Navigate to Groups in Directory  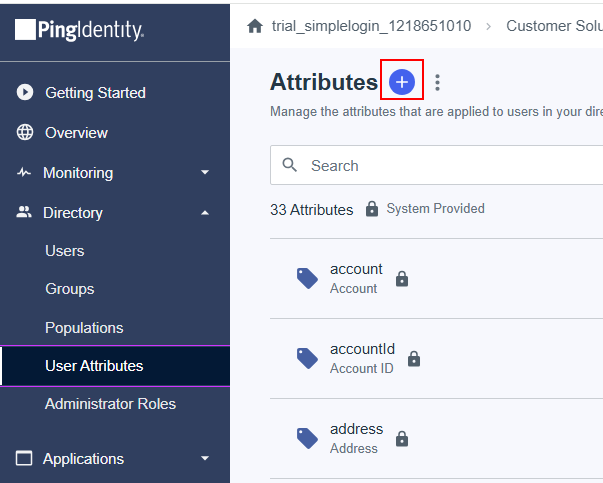pyautogui.click(x=69, y=289)
